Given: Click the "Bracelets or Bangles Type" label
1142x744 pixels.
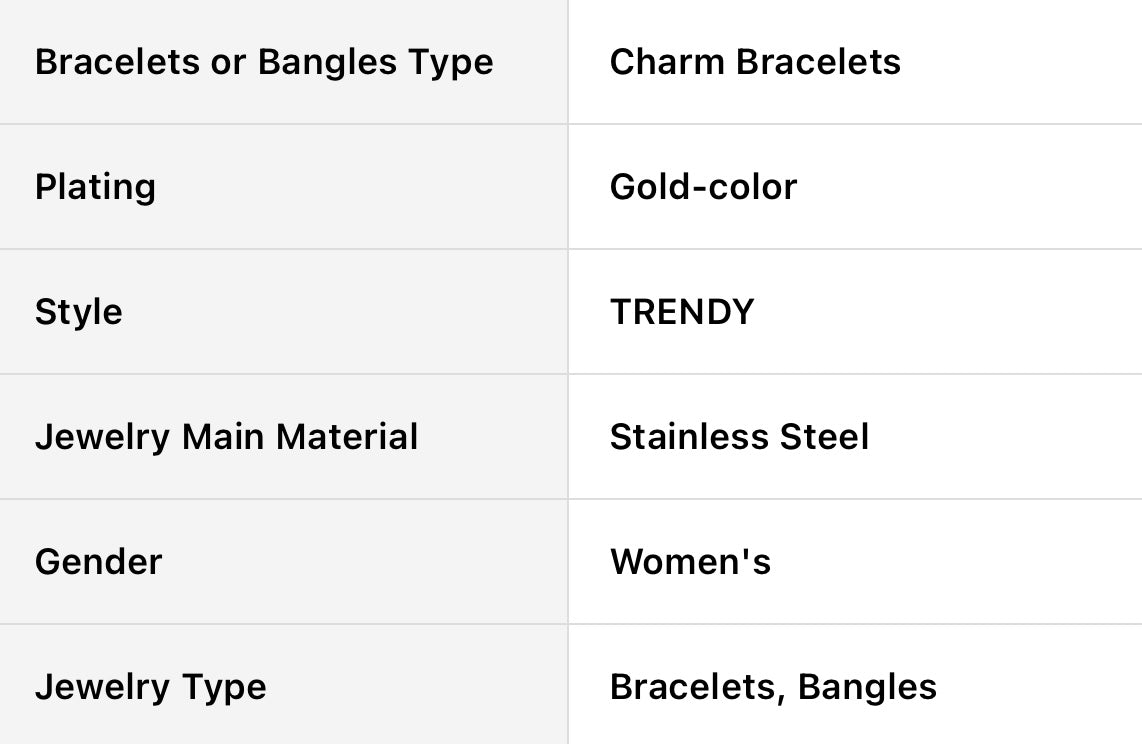Looking at the screenshot, I should pos(264,62).
